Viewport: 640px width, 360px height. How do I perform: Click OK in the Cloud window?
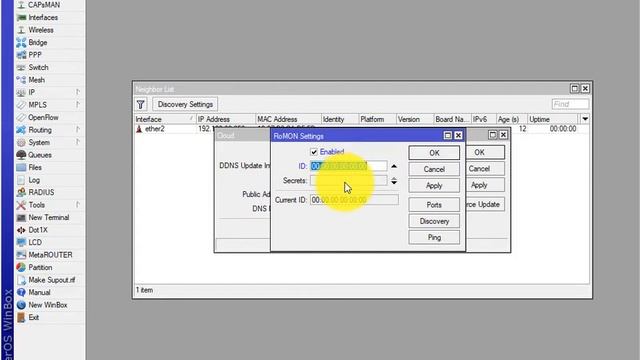point(485,152)
